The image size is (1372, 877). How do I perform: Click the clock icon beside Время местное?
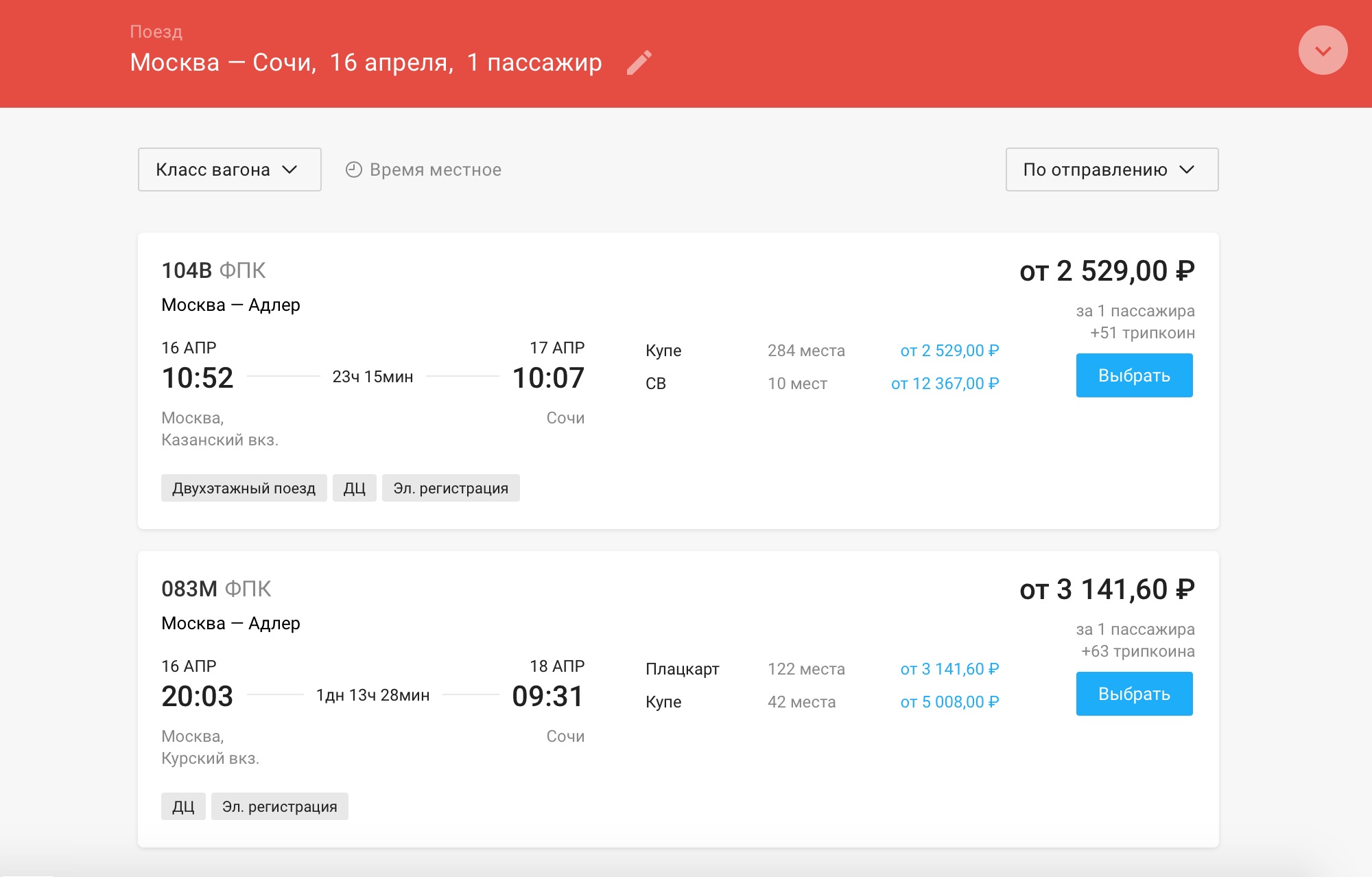[x=353, y=169]
